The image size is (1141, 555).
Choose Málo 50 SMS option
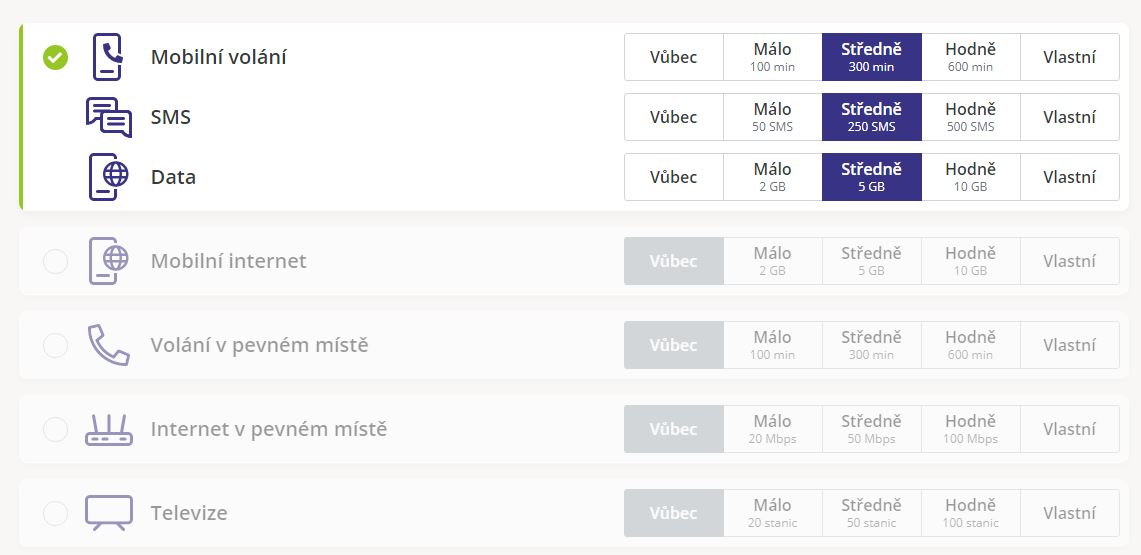(x=773, y=117)
